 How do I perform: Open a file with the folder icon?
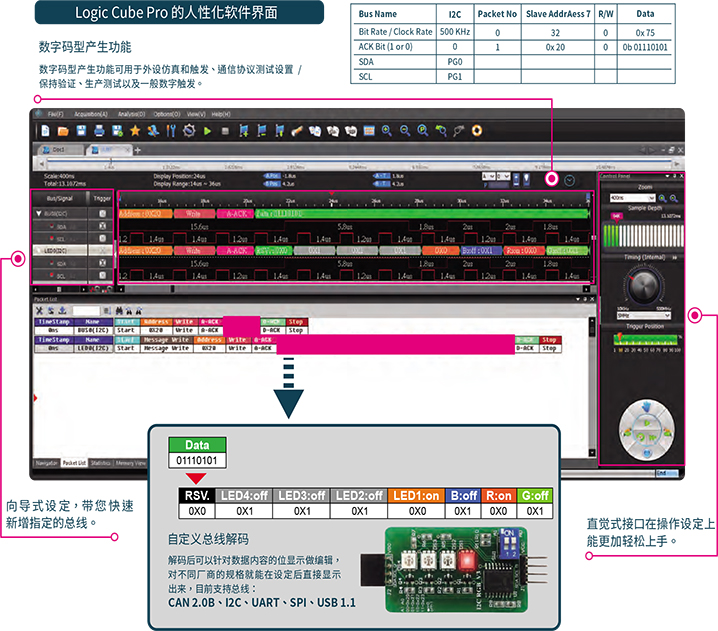63,131
